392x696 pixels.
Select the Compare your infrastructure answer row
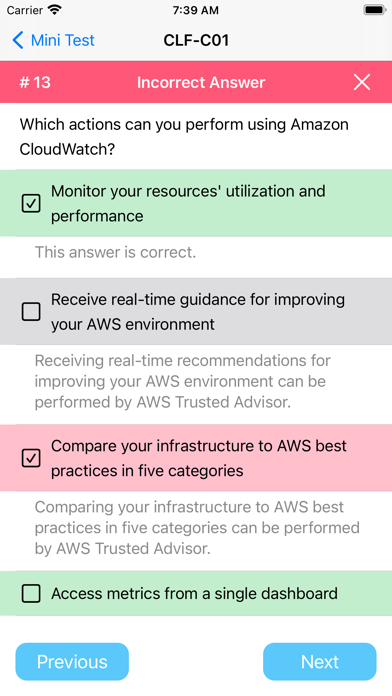196,458
